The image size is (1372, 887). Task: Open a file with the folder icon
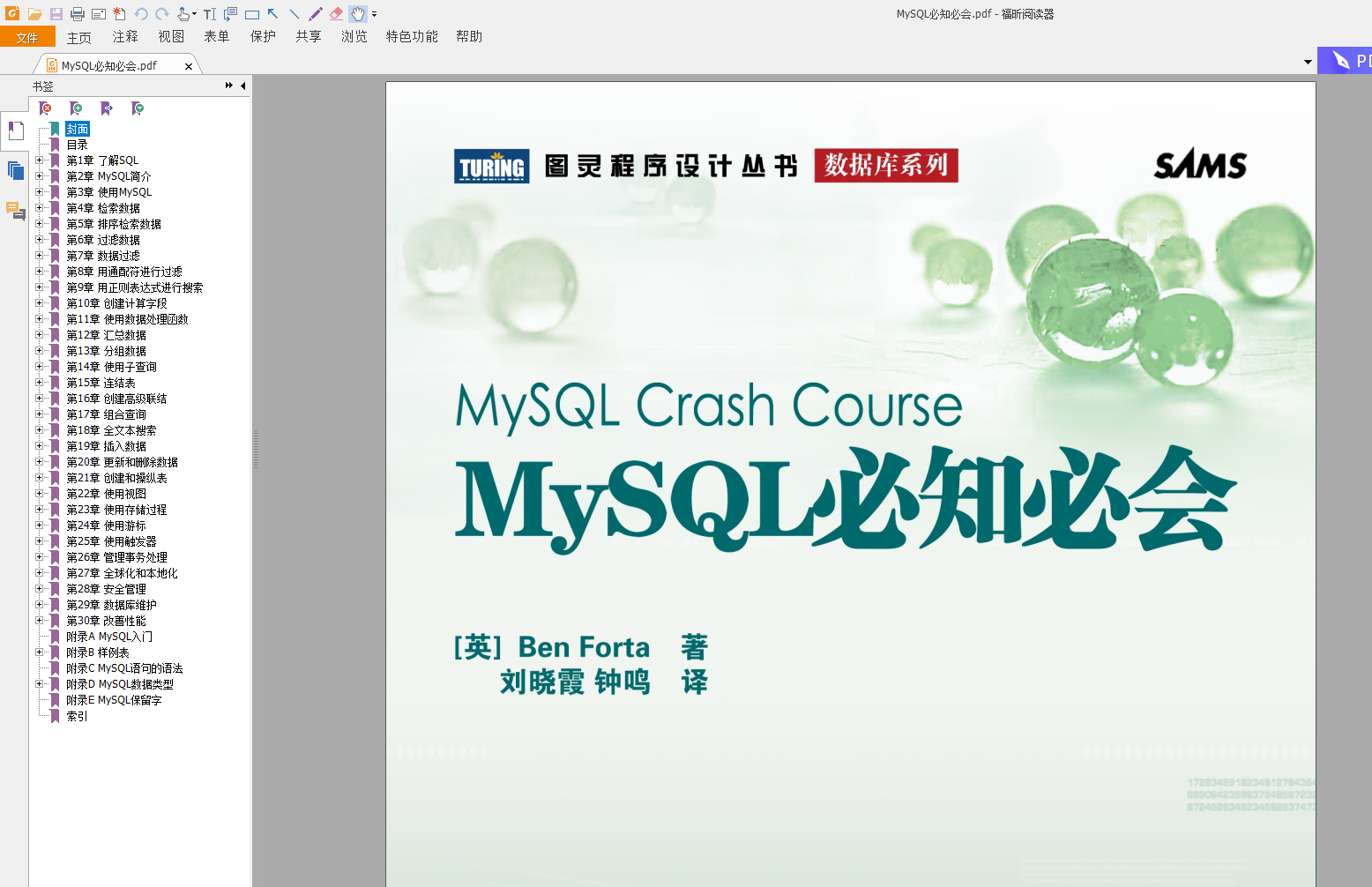point(34,14)
